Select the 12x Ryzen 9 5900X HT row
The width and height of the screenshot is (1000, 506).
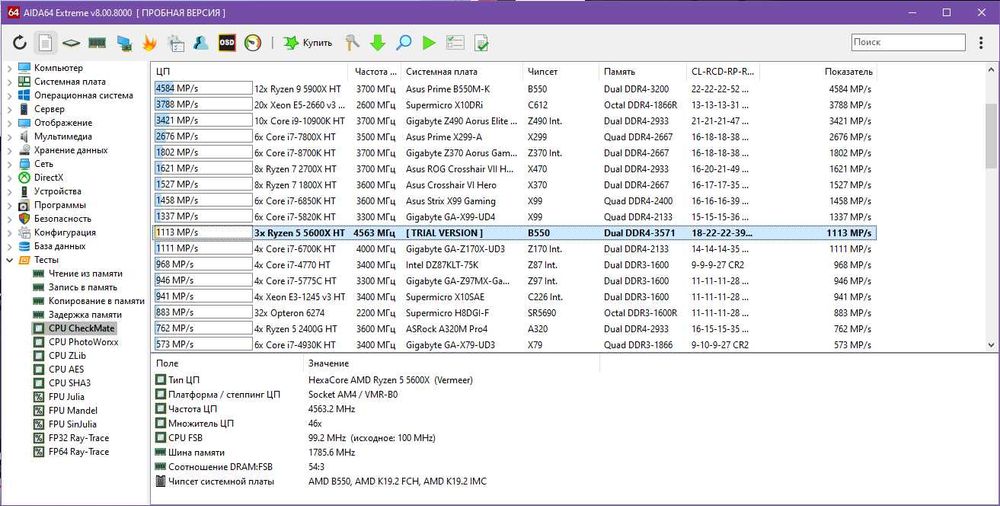click(514, 89)
